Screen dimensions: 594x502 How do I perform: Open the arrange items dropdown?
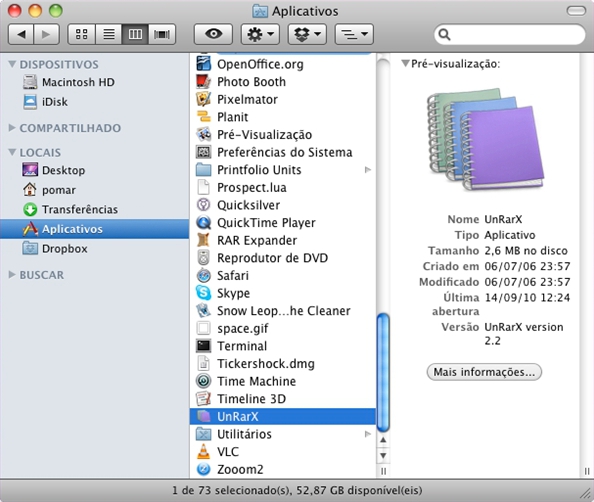point(354,34)
